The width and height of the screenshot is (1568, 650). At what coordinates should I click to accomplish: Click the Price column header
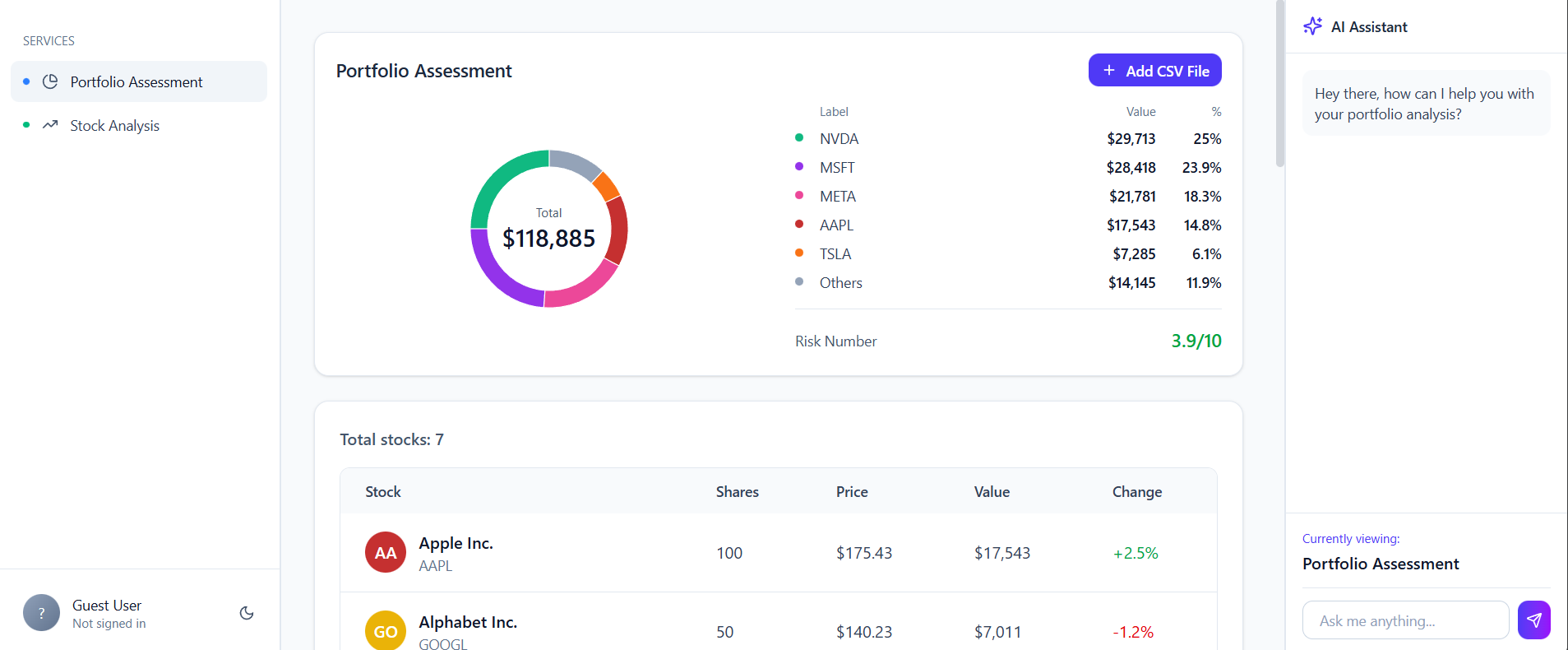852,491
